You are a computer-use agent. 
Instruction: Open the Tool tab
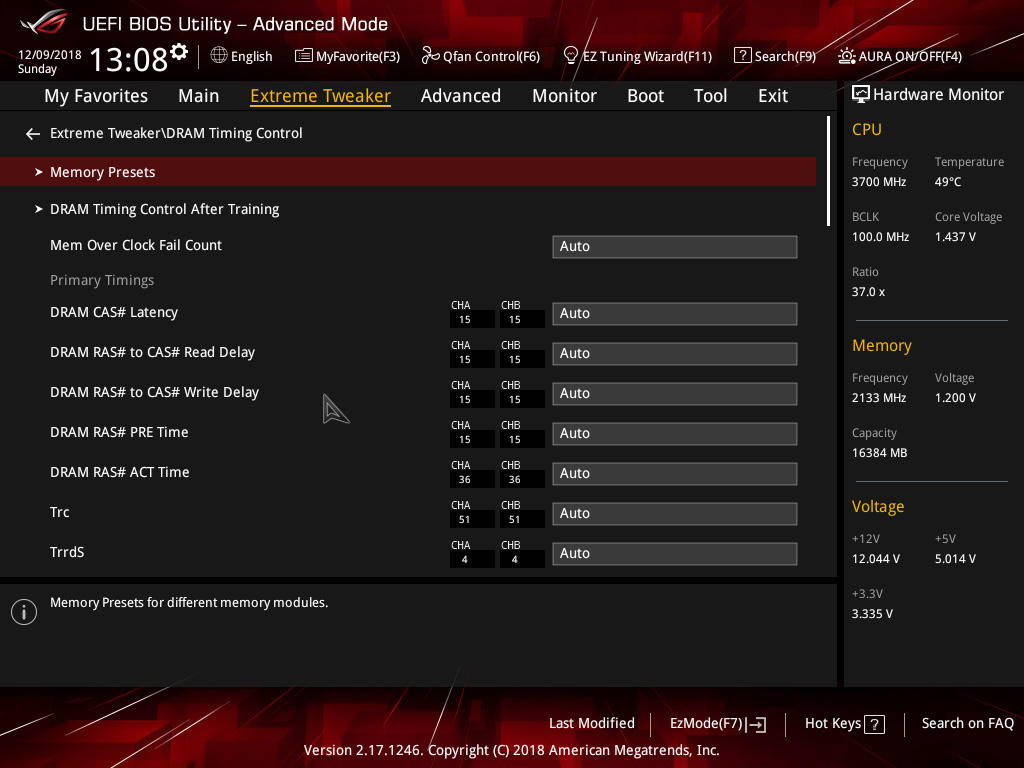[x=711, y=96]
